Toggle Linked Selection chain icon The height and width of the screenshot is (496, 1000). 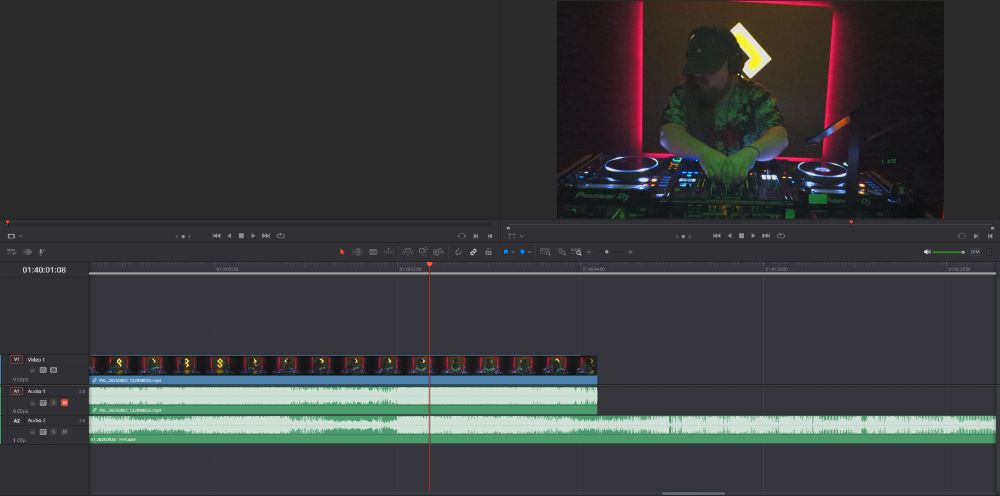[x=473, y=252]
